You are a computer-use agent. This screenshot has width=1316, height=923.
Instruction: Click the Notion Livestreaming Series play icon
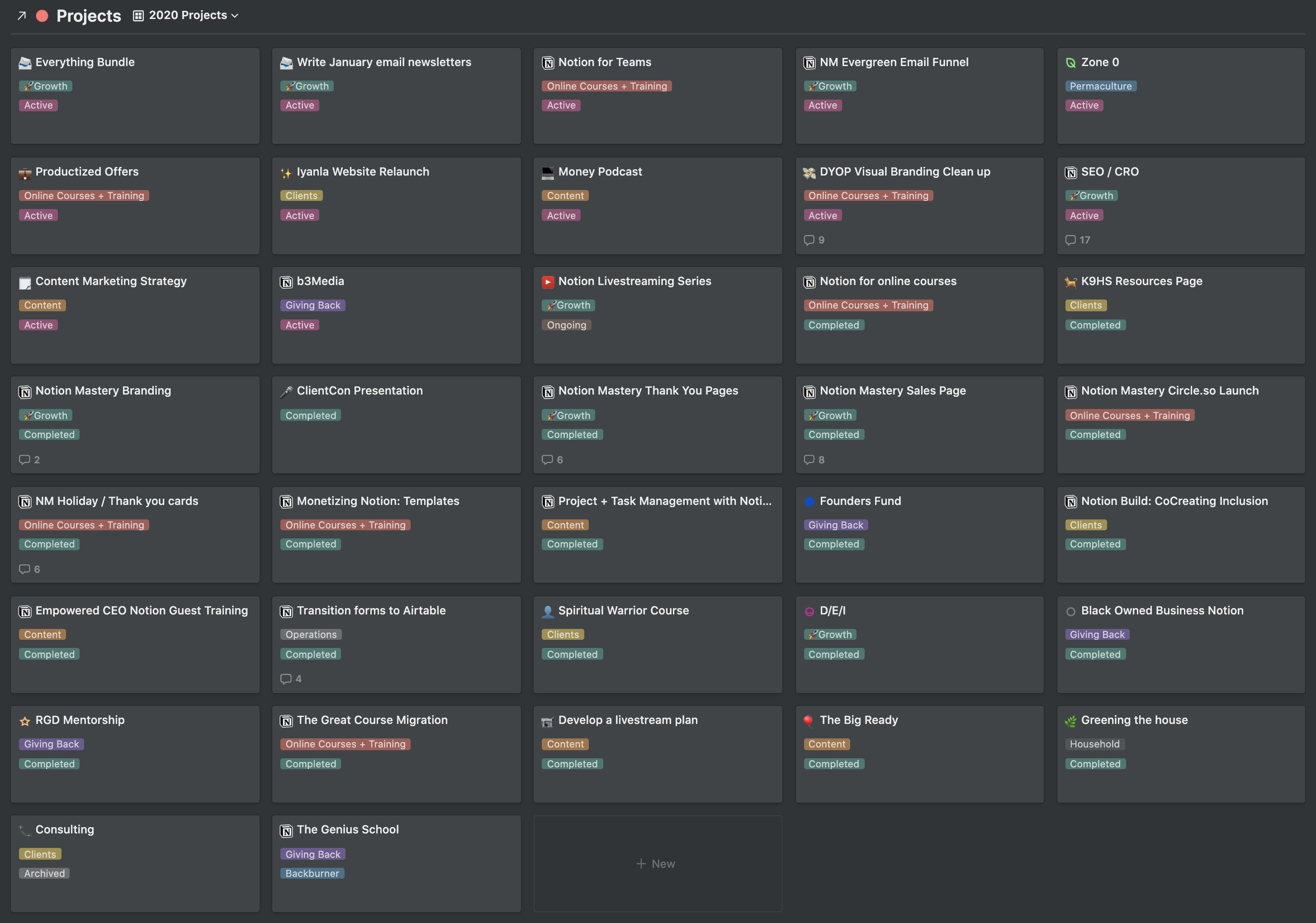(x=548, y=282)
